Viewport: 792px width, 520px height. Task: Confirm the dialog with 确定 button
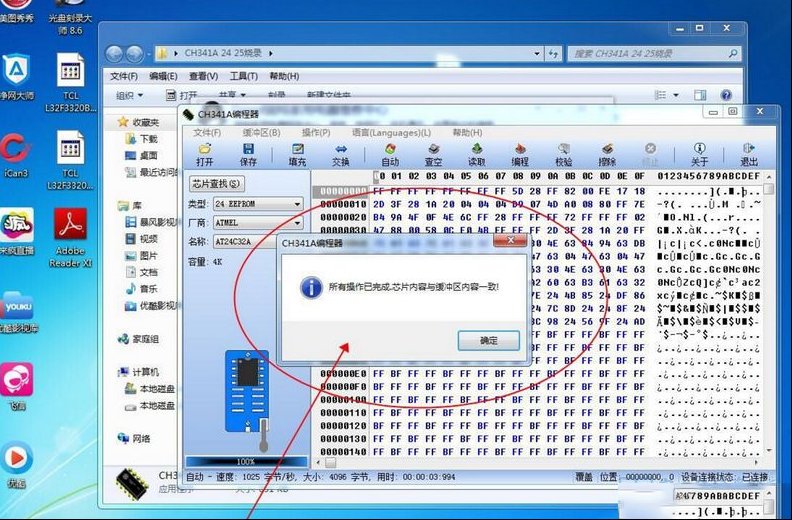(488, 341)
